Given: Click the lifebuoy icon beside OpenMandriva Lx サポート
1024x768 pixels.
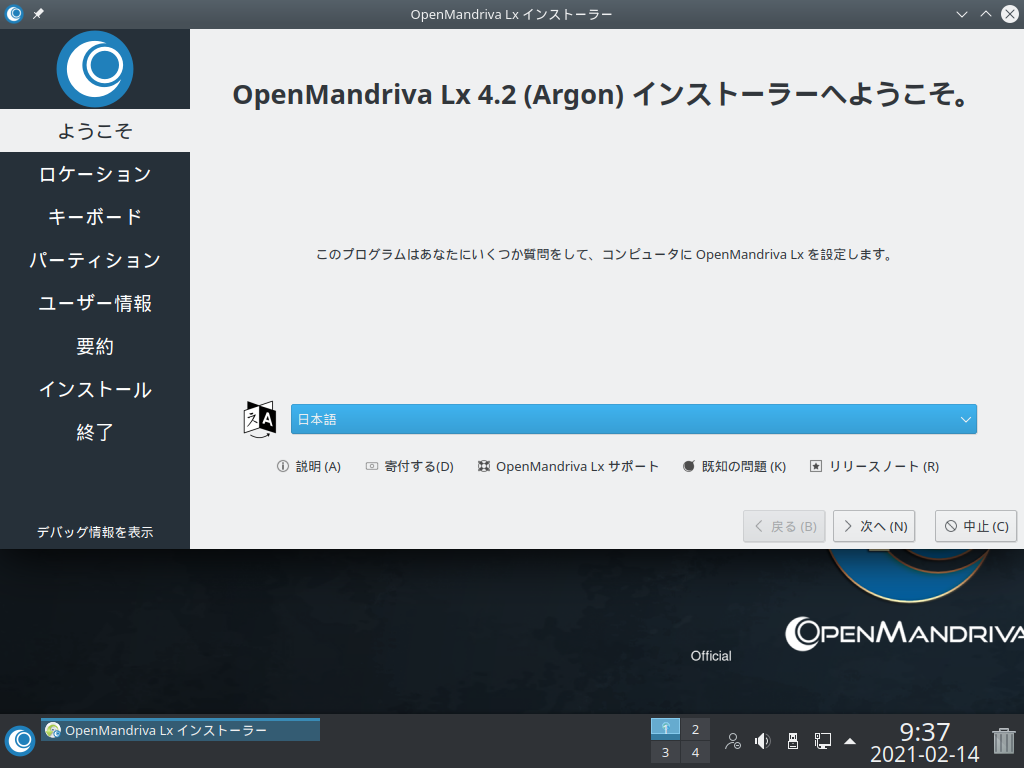Looking at the screenshot, I should click(483, 466).
